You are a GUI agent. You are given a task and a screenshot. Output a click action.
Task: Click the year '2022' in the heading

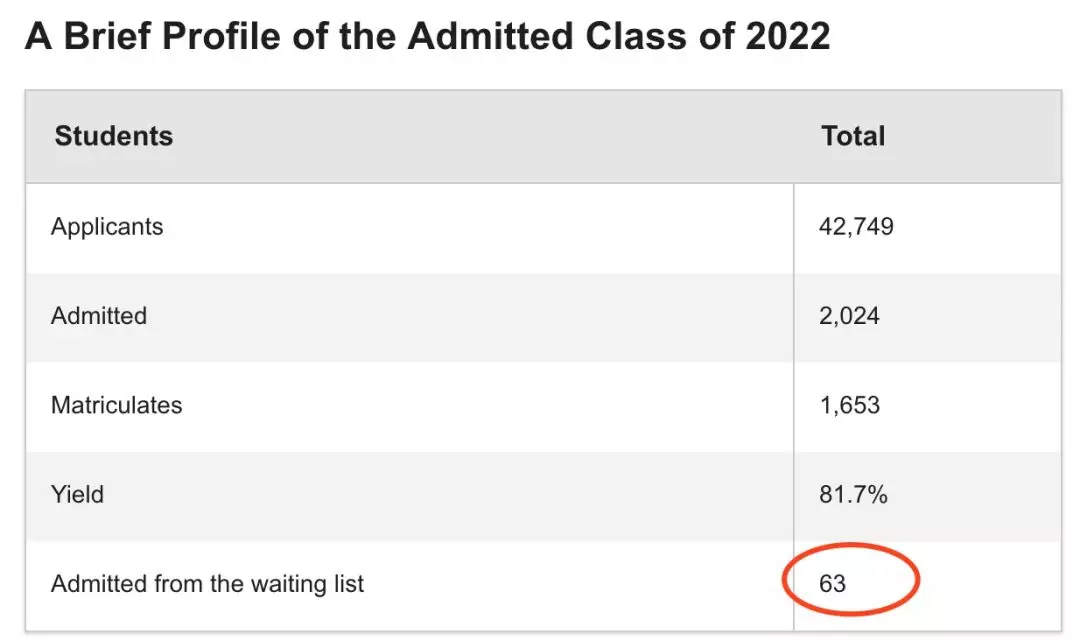pyautogui.click(x=788, y=37)
